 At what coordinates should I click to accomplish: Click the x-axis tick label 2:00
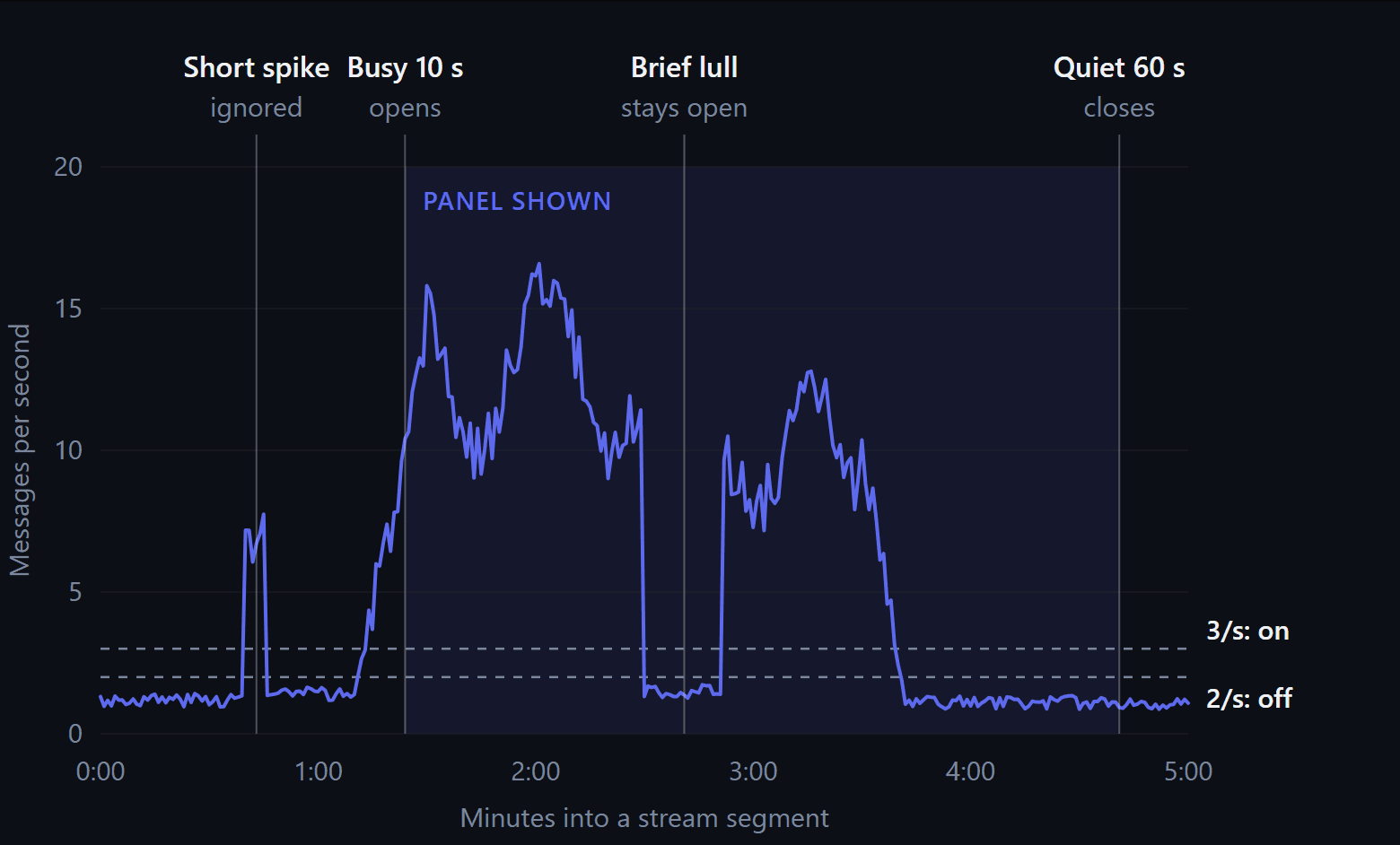coord(536,771)
